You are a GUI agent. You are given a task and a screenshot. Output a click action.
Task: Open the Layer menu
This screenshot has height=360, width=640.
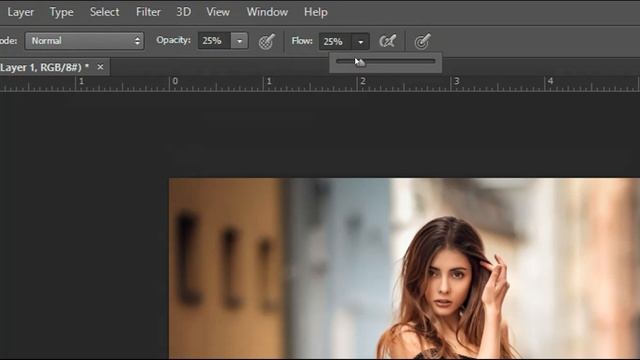20,12
